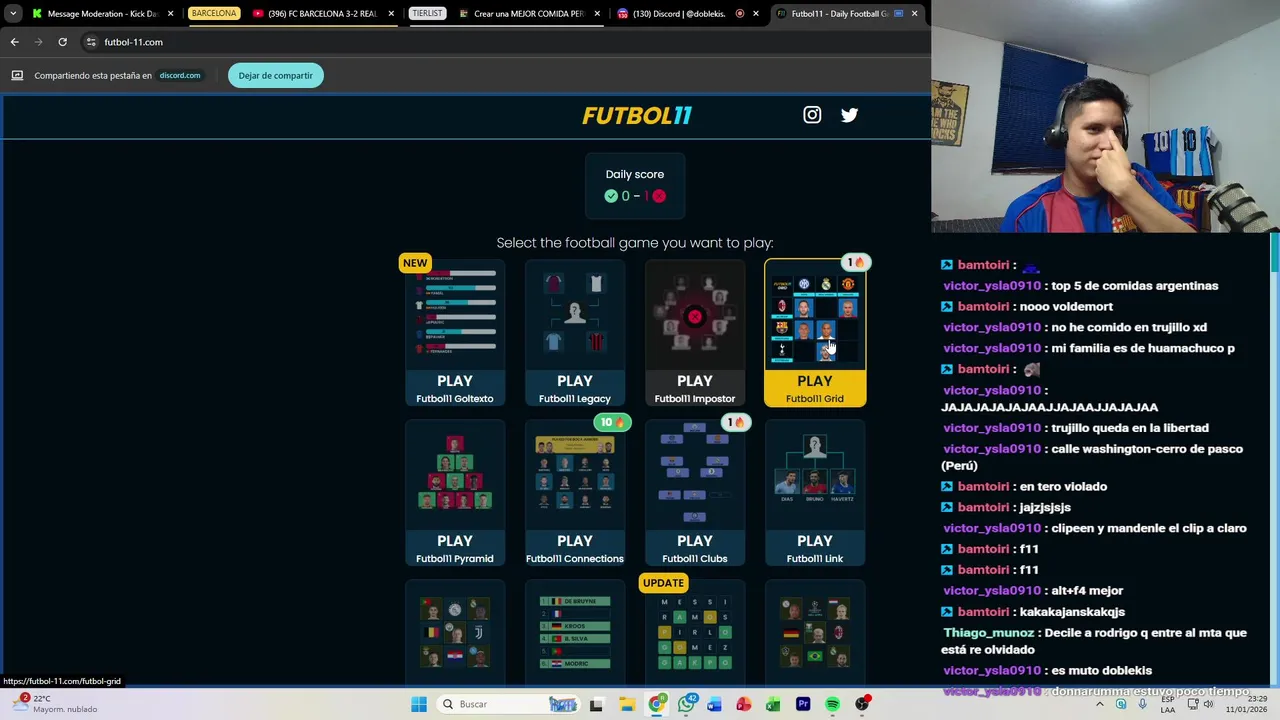1280x720 pixels.
Task: Open the UPDATE-tagged word puzzle thumbnail
Action: point(695,632)
